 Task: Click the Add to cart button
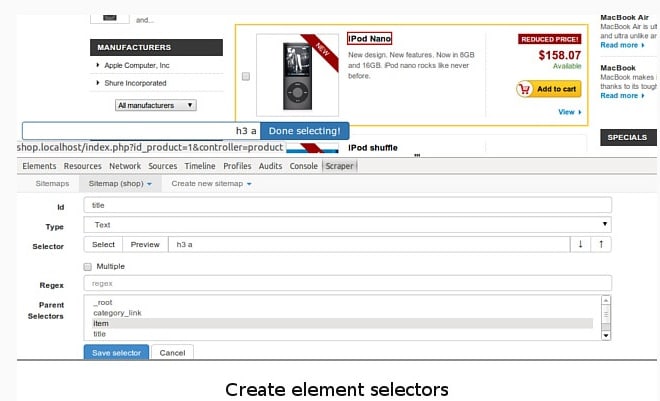[x=549, y=89]
